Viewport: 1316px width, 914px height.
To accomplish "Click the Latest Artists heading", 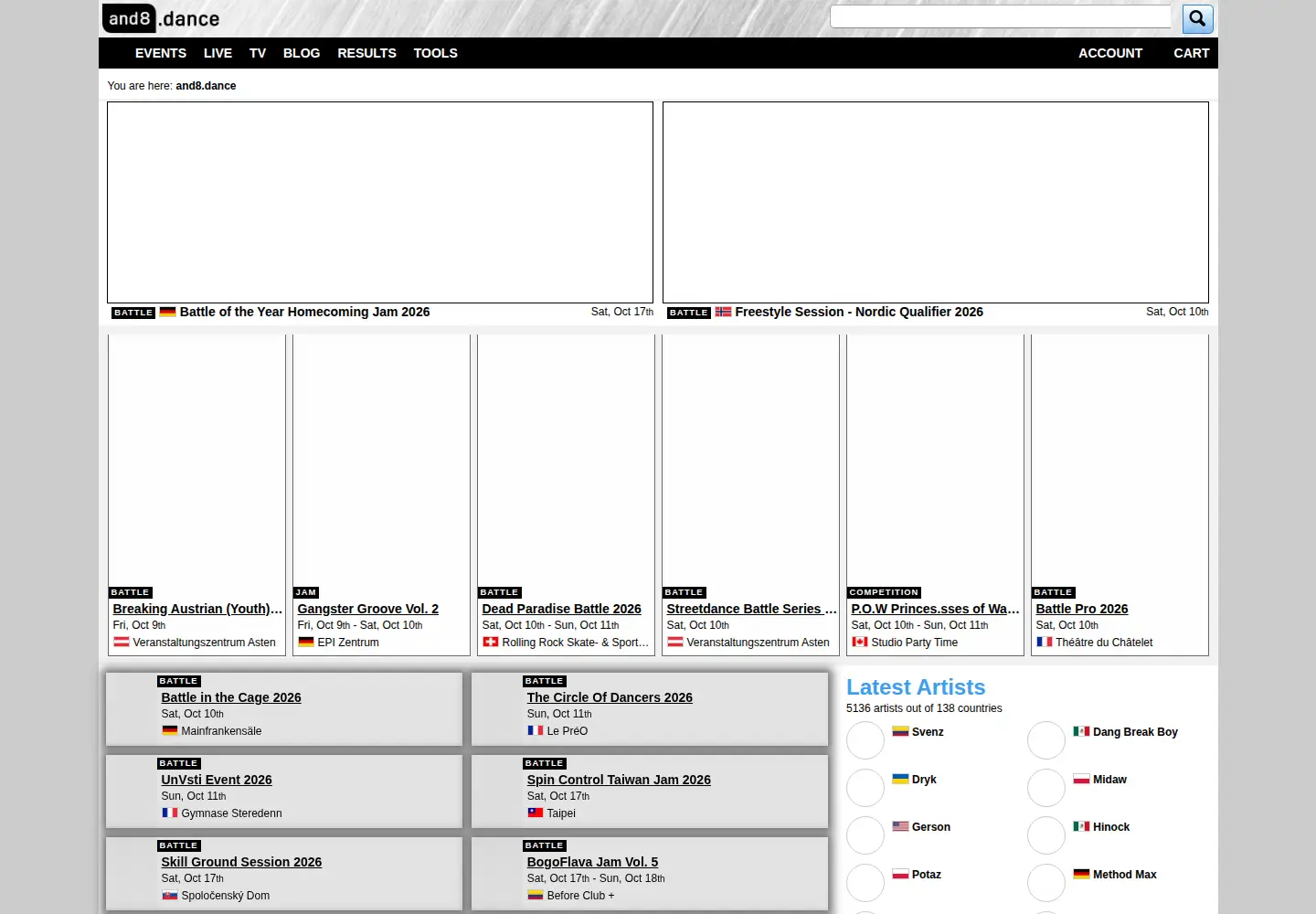I will [916, 687].
